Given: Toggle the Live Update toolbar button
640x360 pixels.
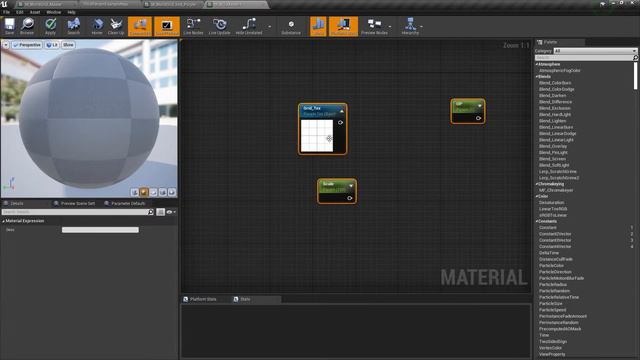Looking at the screenshot, I should click(220, 26).
